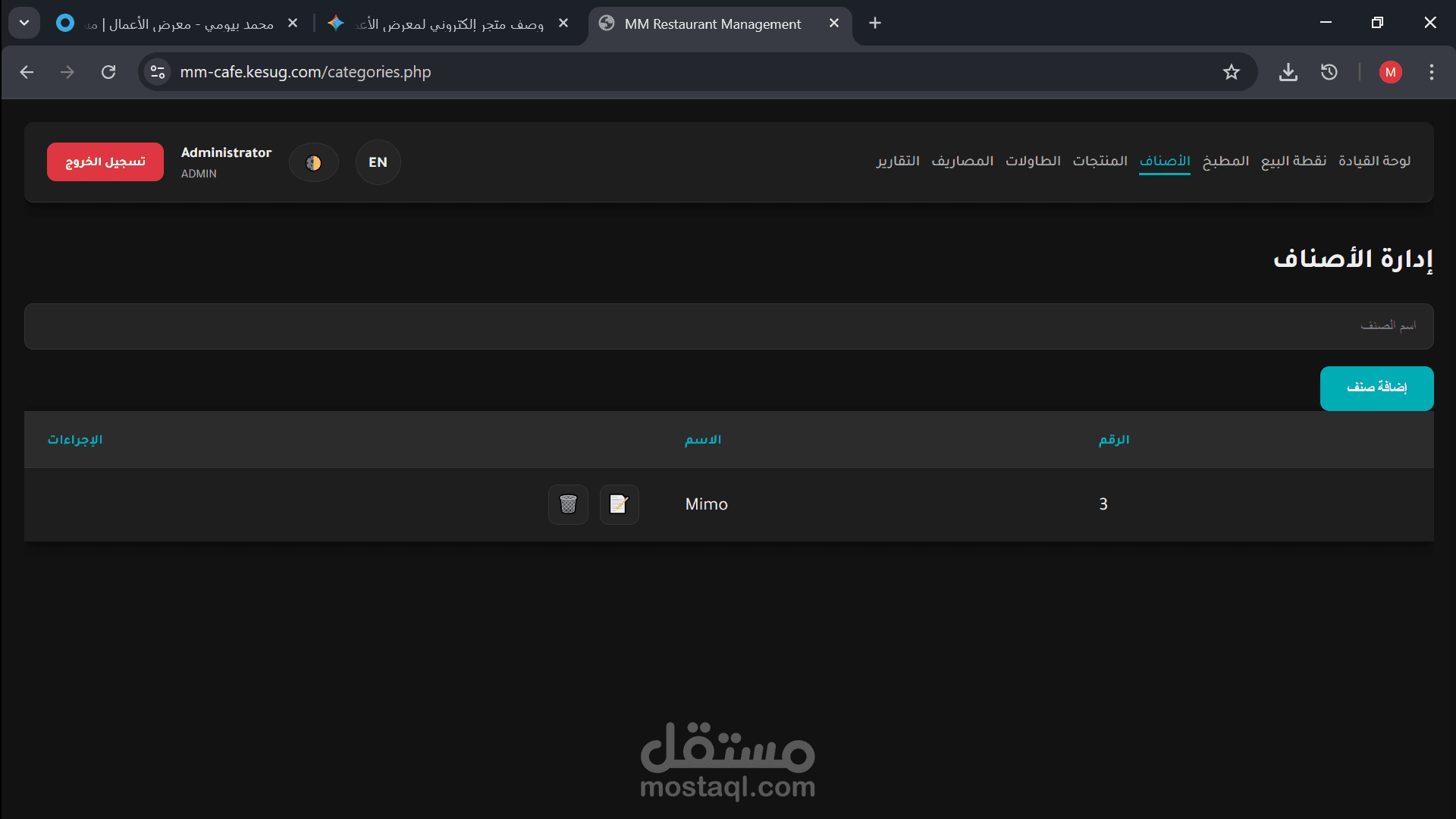
Task: Open the Chrome three-dot menu
Action: coord(1431,72)
